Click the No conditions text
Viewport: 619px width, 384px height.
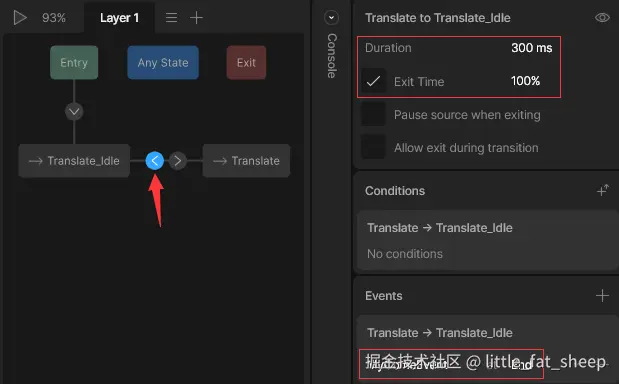405,254
